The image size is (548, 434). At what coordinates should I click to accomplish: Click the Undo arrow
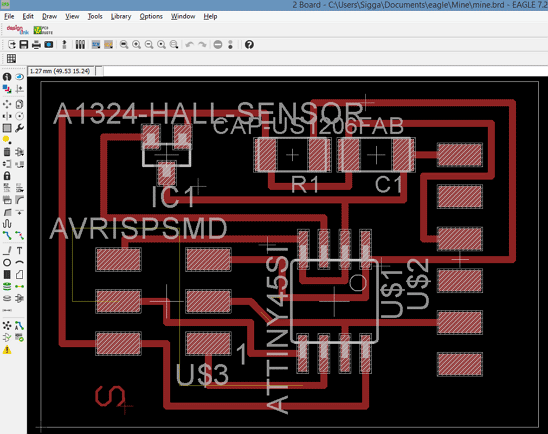click(189, 45)
